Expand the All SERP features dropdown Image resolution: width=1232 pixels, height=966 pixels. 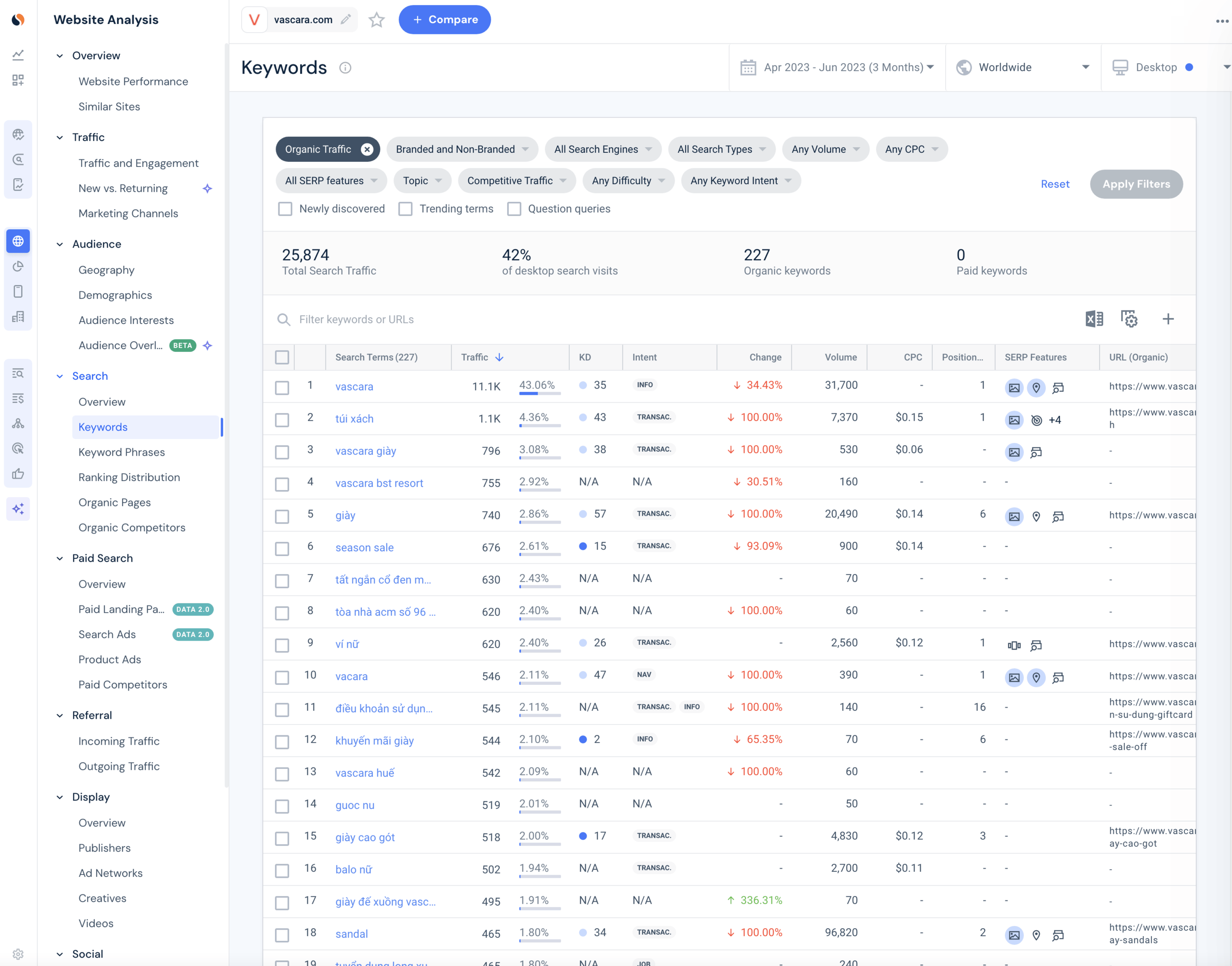[332, 181]
